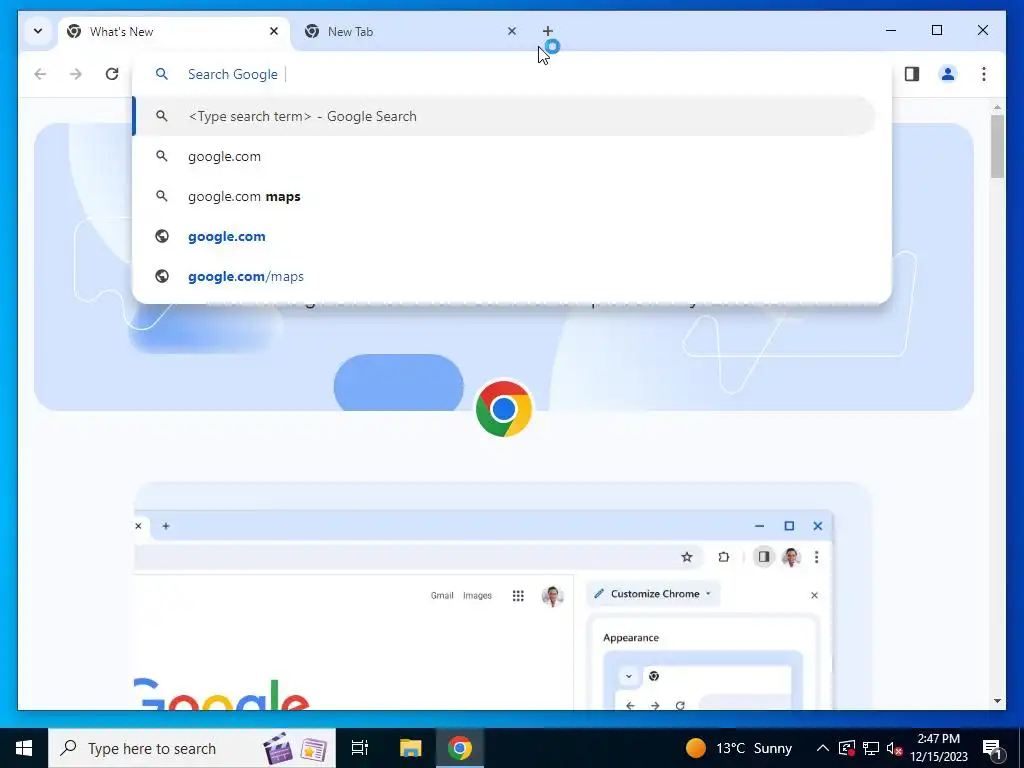Image resolution: width=1024 pixels, height=768 pixels.
Task: Open the google.com/maps URL suggestion
Action: (x=504, y=276)
